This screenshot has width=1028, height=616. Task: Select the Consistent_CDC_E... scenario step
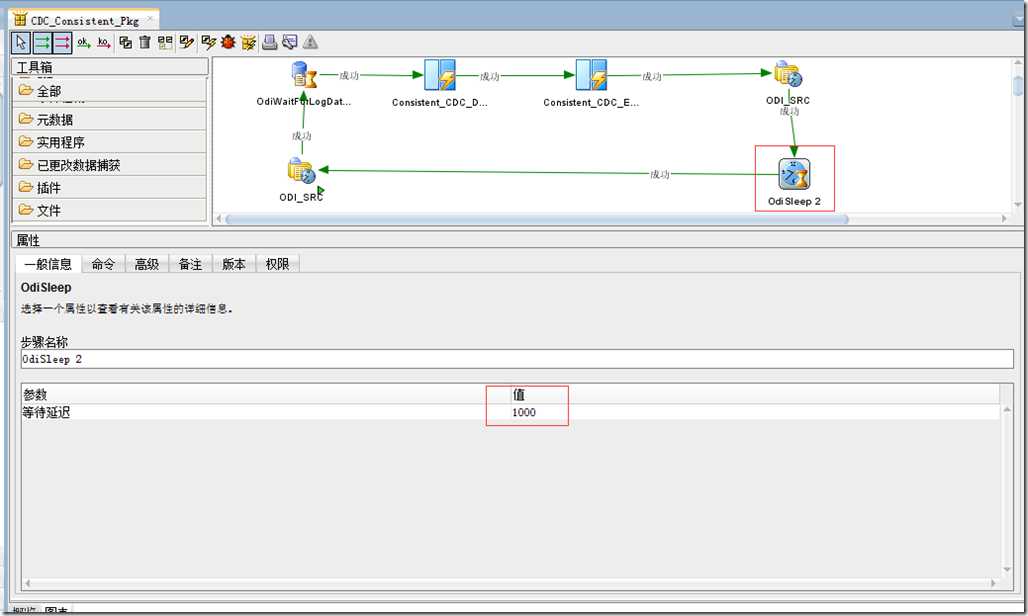(x=591, y=75)
